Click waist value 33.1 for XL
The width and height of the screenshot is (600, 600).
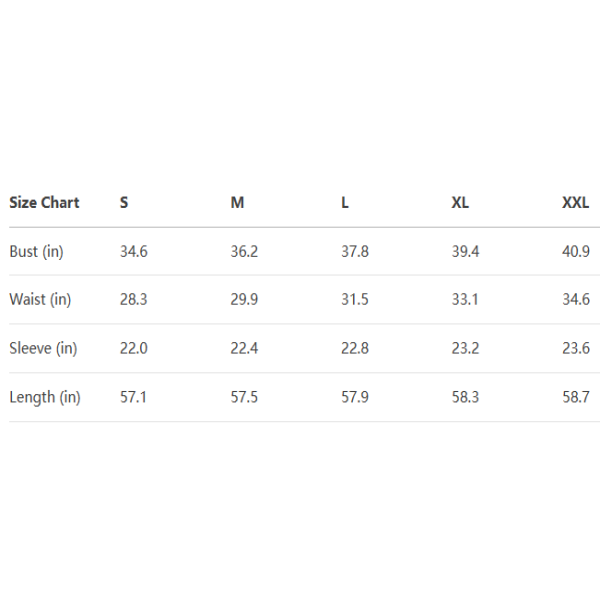465,300
